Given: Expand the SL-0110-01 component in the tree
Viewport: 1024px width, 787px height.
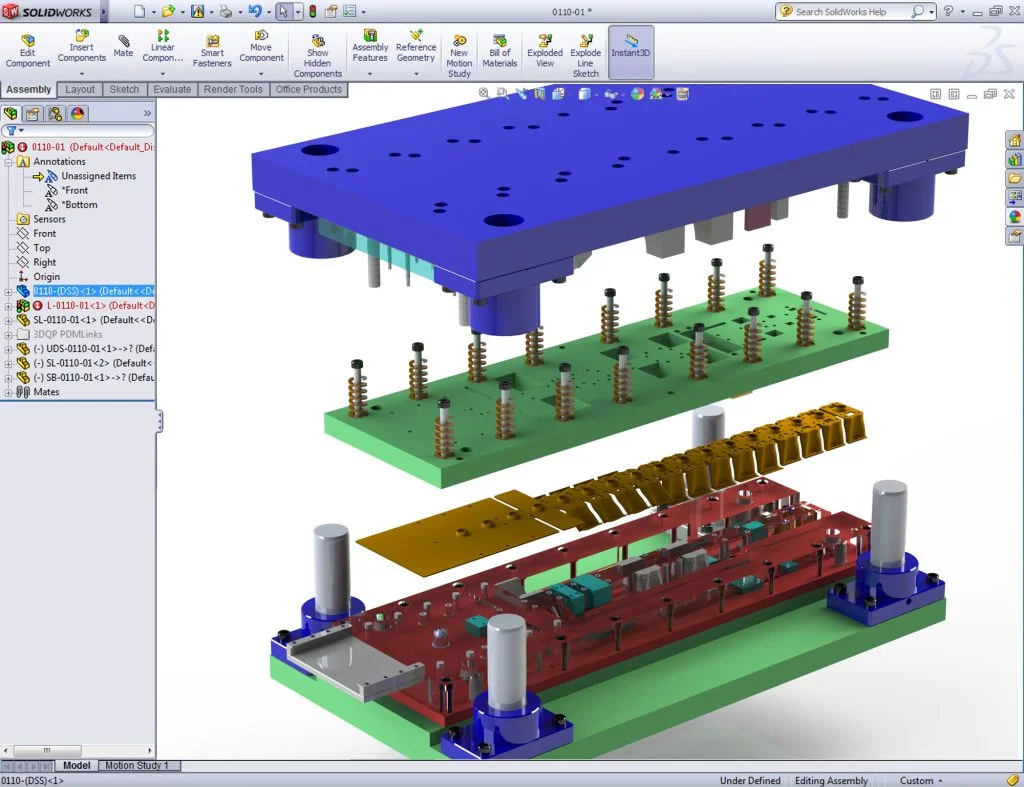Looking at the screenshot, I should (x=8, y=319).
